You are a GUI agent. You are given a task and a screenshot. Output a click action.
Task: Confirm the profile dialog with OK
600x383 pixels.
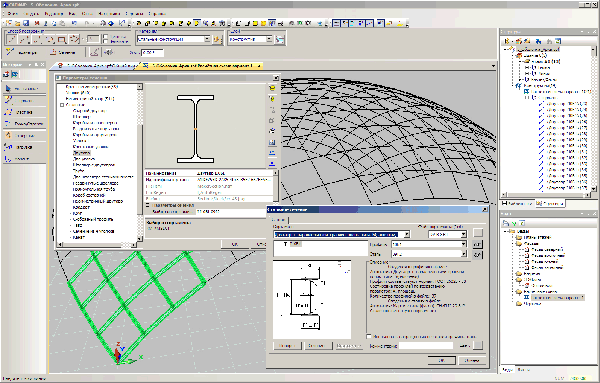441,360
